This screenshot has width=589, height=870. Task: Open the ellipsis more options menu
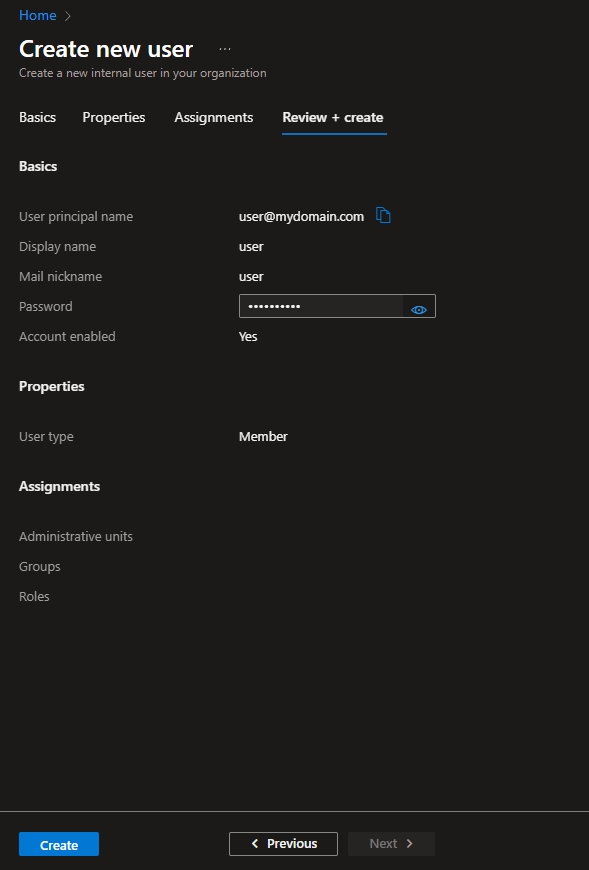tap(225, 49)
